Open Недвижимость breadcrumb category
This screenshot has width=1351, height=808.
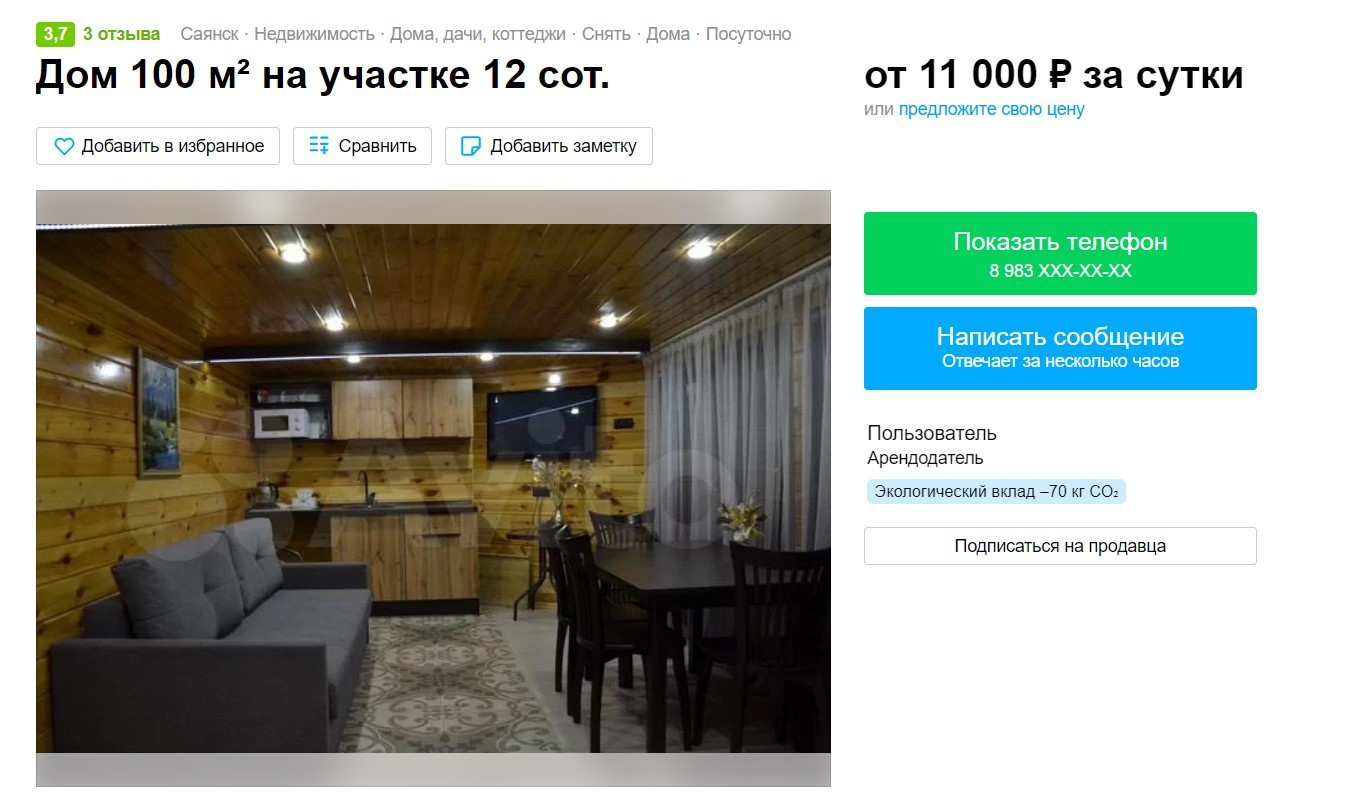pyautogui.click(x=313, y=34)
